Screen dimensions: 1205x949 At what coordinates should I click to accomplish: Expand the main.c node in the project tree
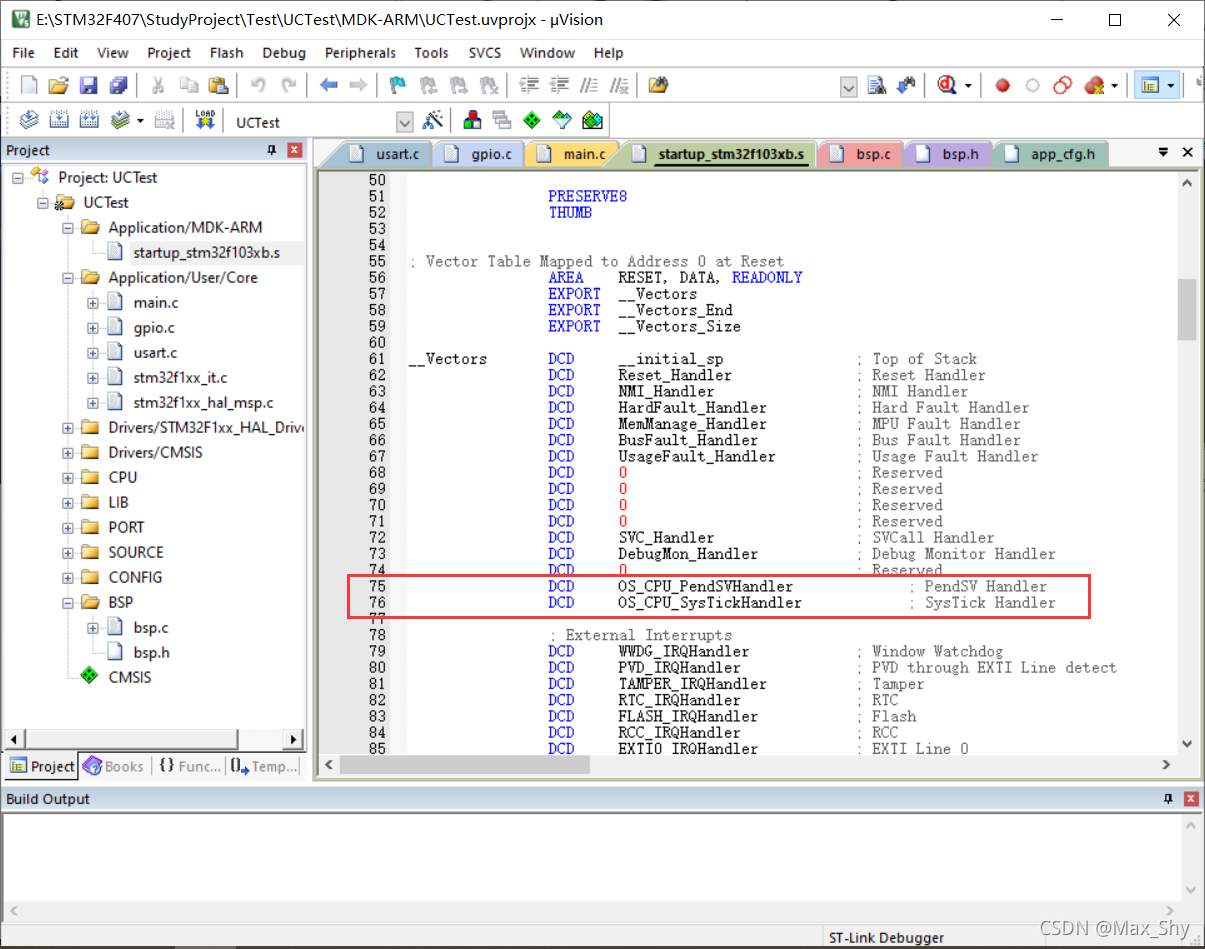click(93, 302)
